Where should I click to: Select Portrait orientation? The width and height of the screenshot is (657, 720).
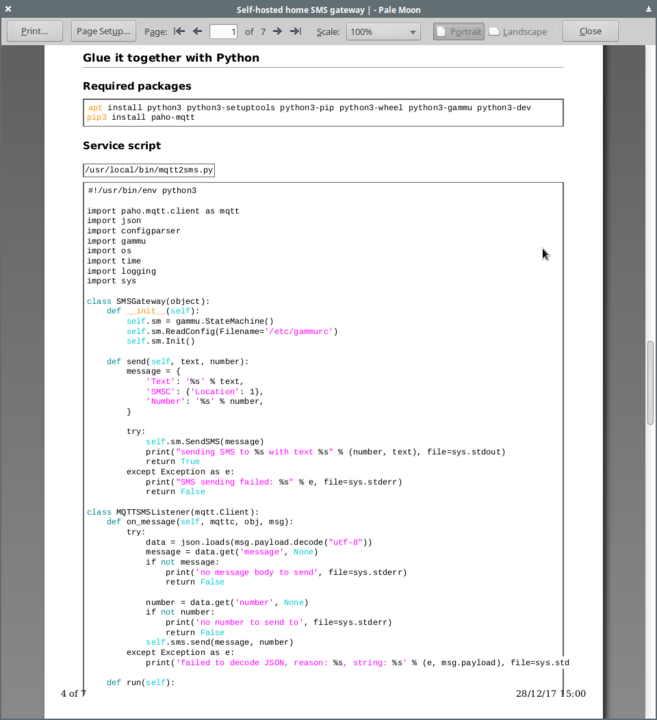(x=458, y=31)
